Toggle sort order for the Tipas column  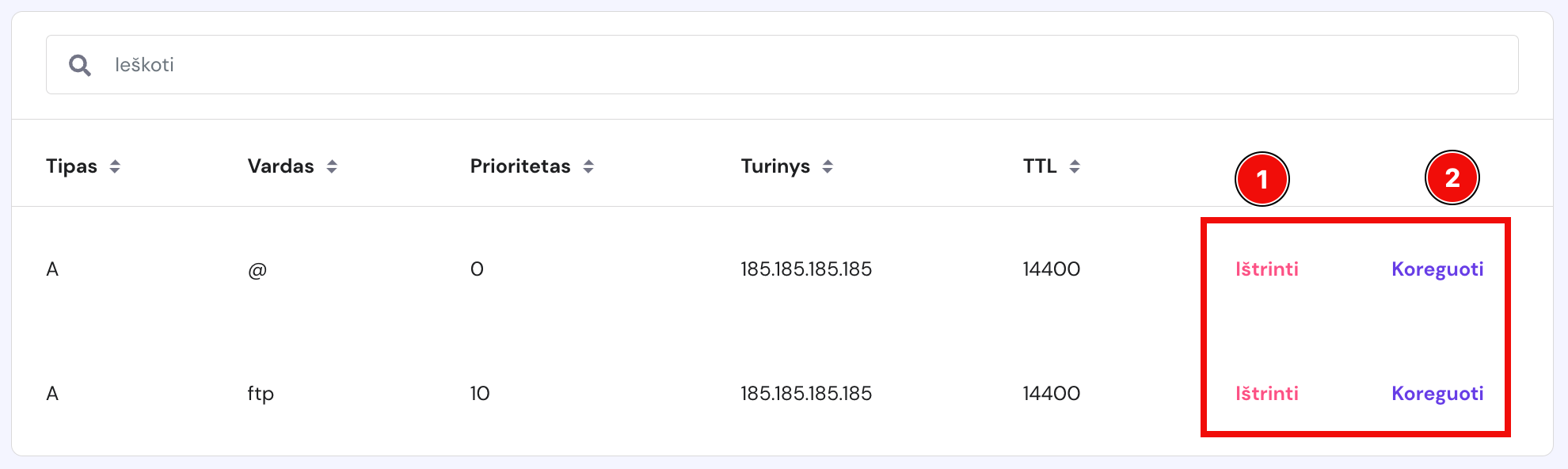coord(117,166)
